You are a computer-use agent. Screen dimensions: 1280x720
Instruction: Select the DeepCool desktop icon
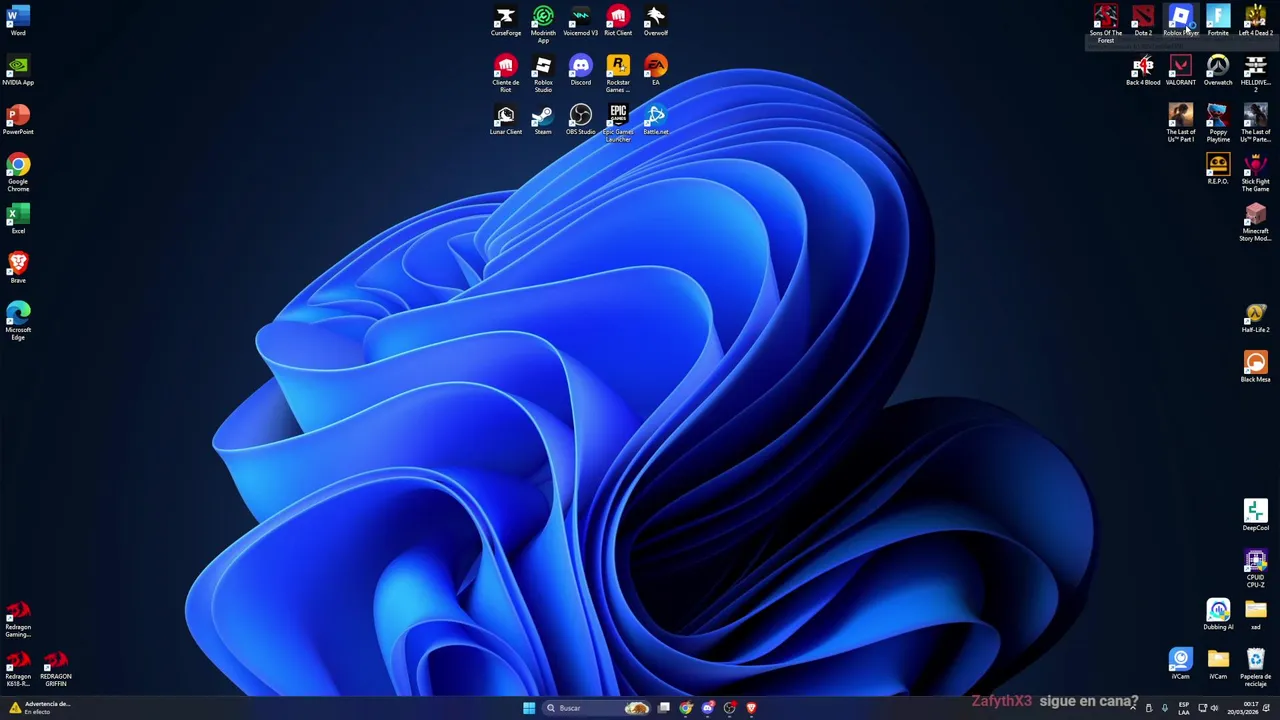[x=1255, y=516]
